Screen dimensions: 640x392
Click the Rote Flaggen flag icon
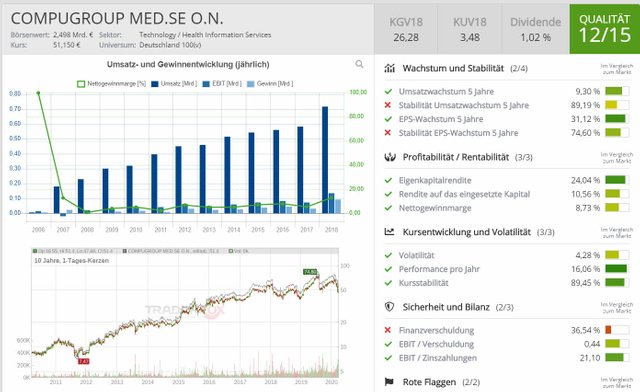(x=389, y=382)
